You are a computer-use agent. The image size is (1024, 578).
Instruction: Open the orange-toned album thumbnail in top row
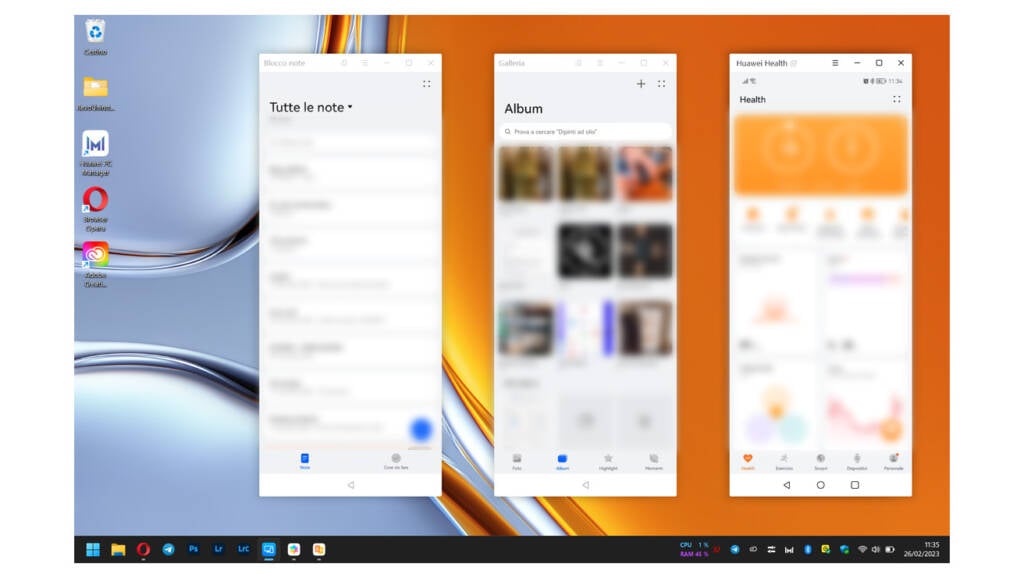(x=645, y=173)
